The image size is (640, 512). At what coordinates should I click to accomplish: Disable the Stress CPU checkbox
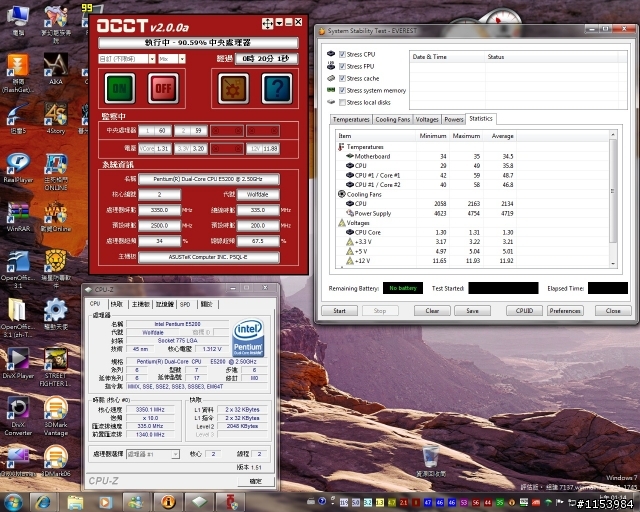click(344, 54)
